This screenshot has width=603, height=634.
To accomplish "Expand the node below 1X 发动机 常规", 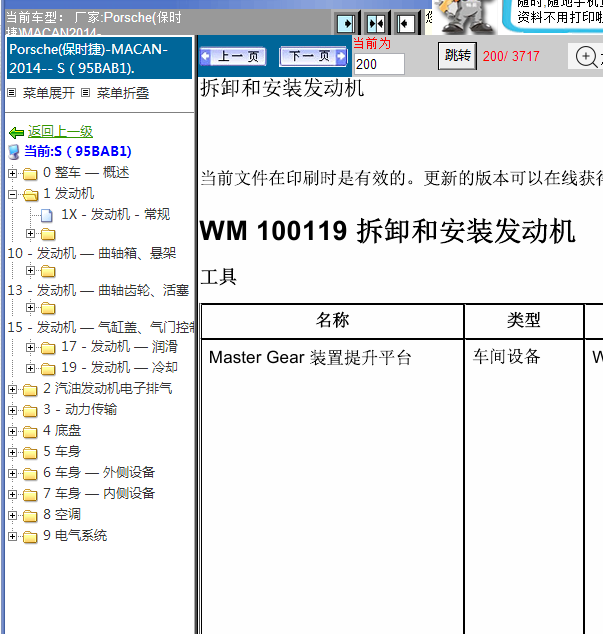I will pyautogui.click(x=30, y=234).
